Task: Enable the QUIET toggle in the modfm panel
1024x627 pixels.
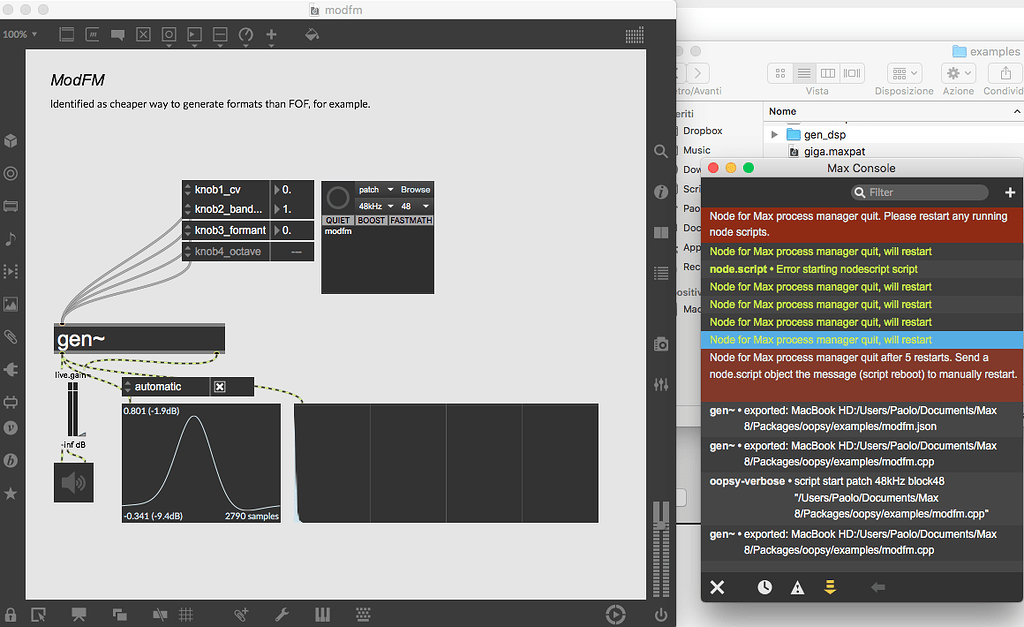Action: coord(337,220)
